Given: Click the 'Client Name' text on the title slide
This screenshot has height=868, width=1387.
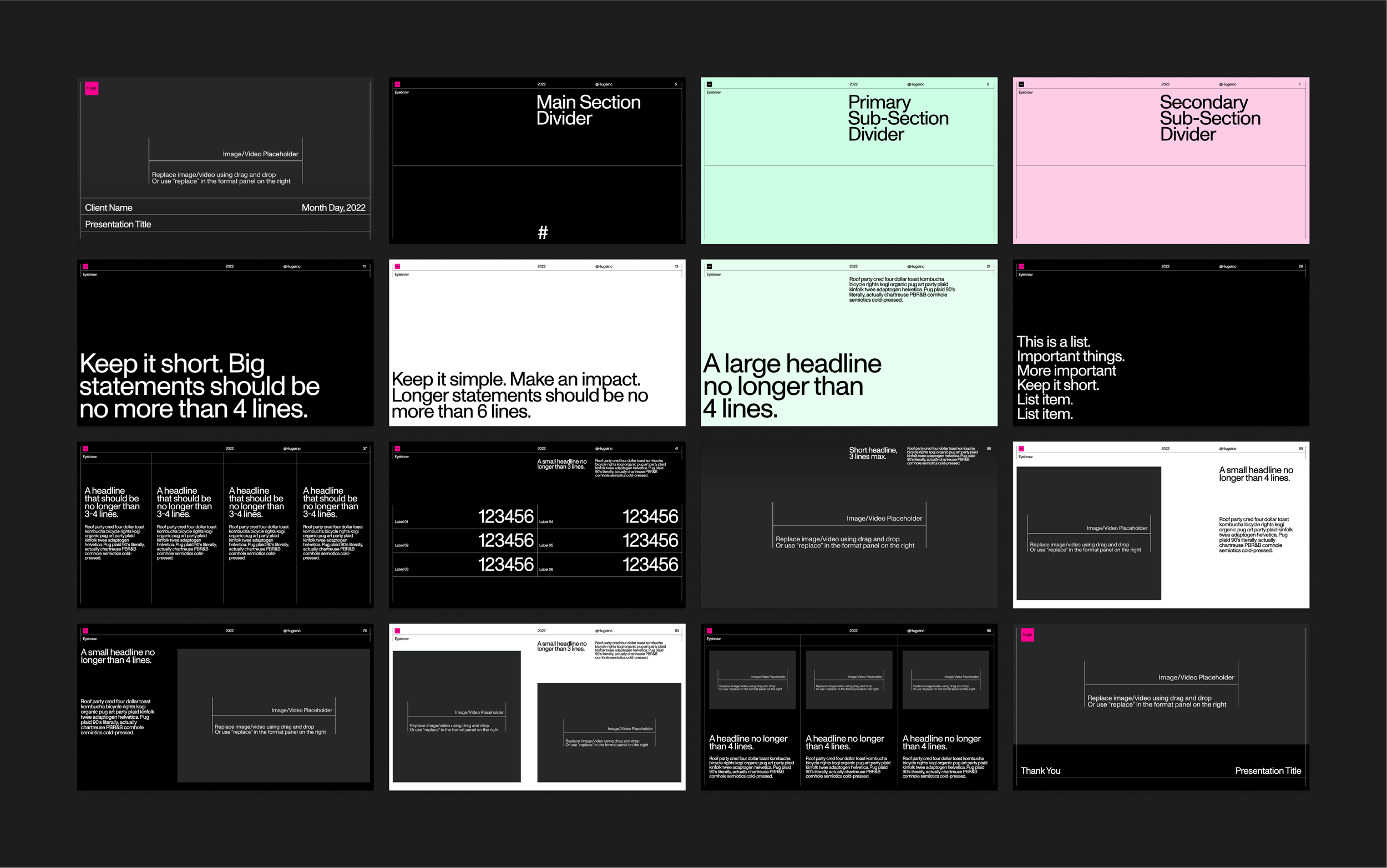Looking at the screenshot, I should 109,208.
